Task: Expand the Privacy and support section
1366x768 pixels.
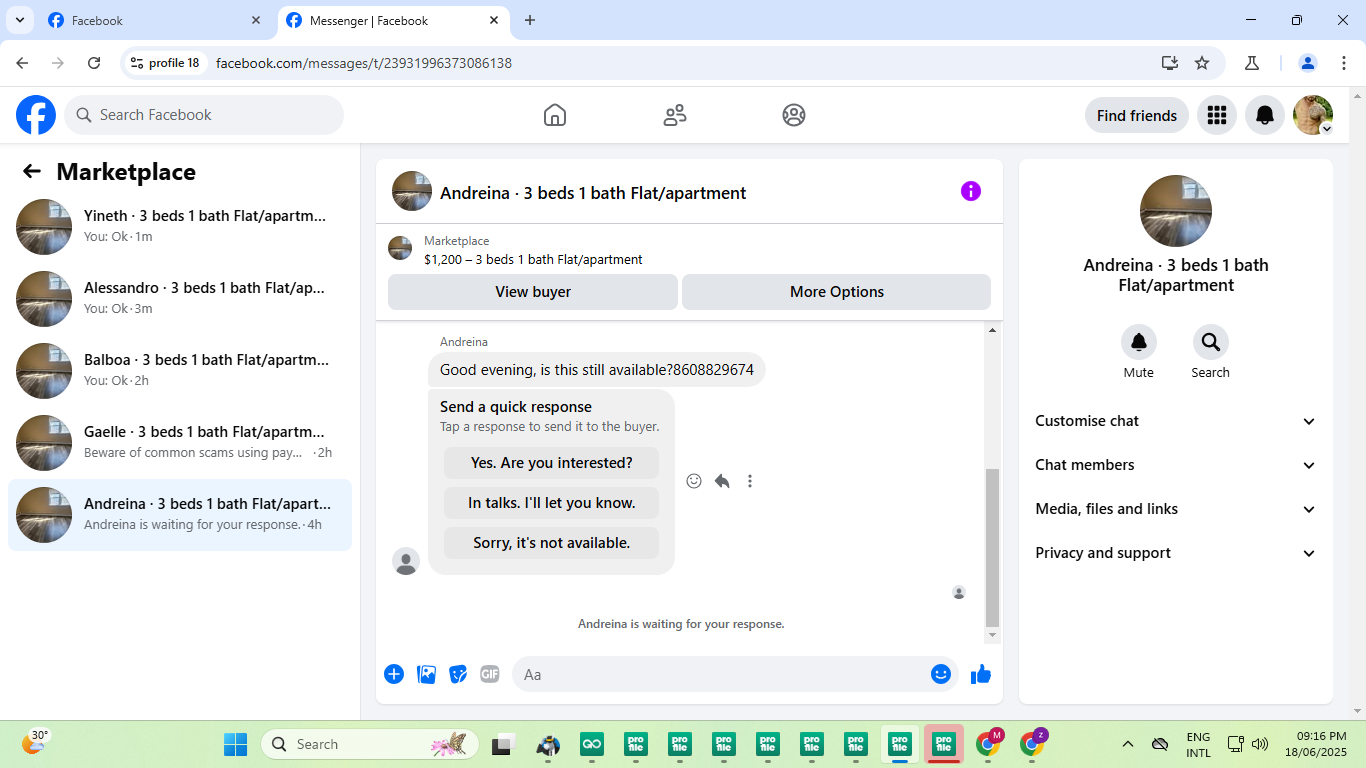Action: [x=1176, y=553]
